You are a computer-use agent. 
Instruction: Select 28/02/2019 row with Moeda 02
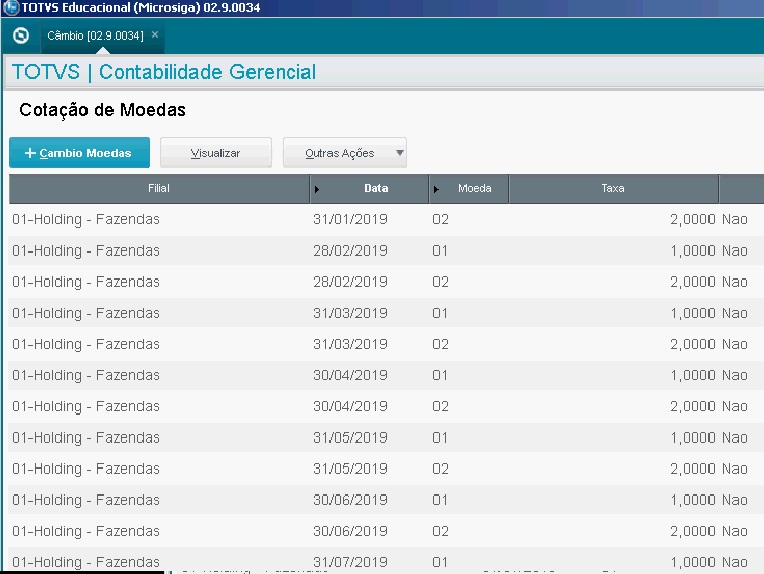386,282
